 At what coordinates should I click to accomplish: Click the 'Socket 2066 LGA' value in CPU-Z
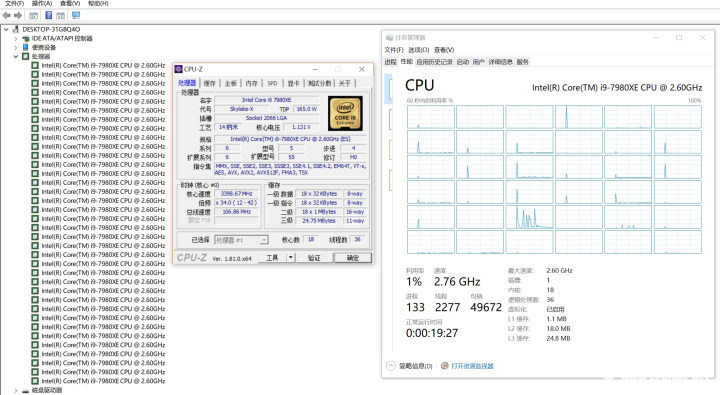point(267,118)
